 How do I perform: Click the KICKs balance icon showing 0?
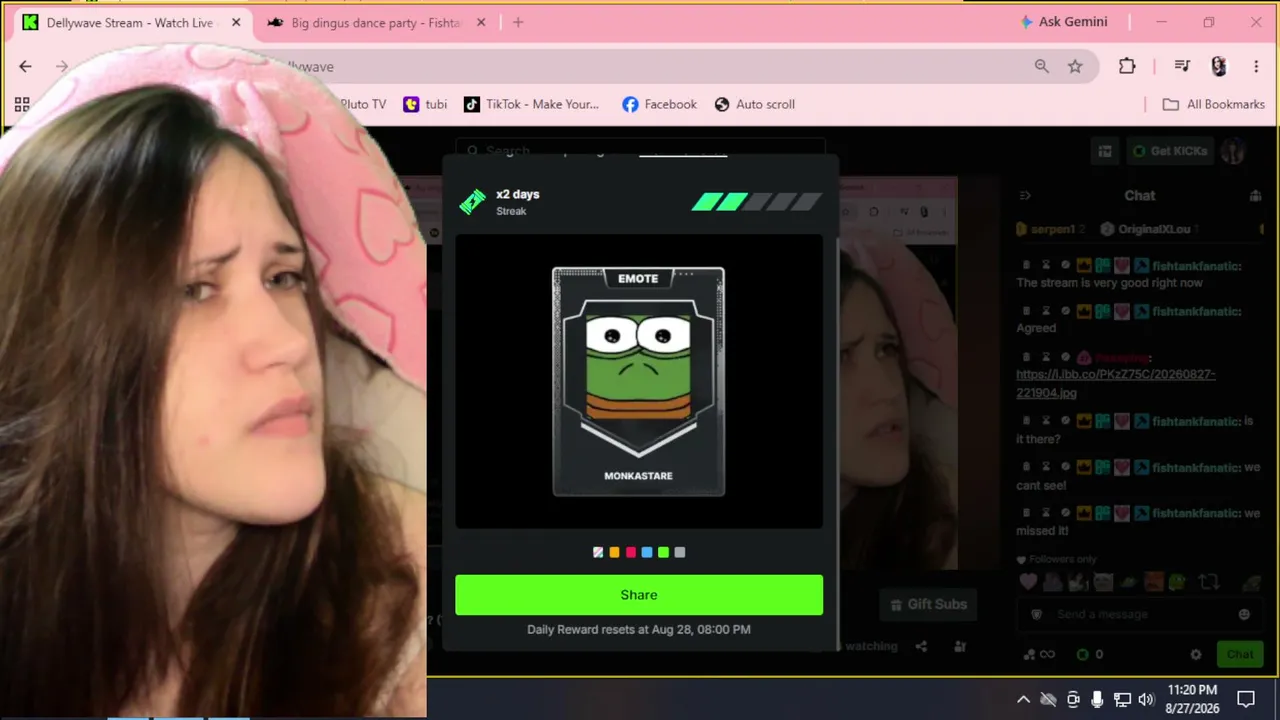(1082, 655)
